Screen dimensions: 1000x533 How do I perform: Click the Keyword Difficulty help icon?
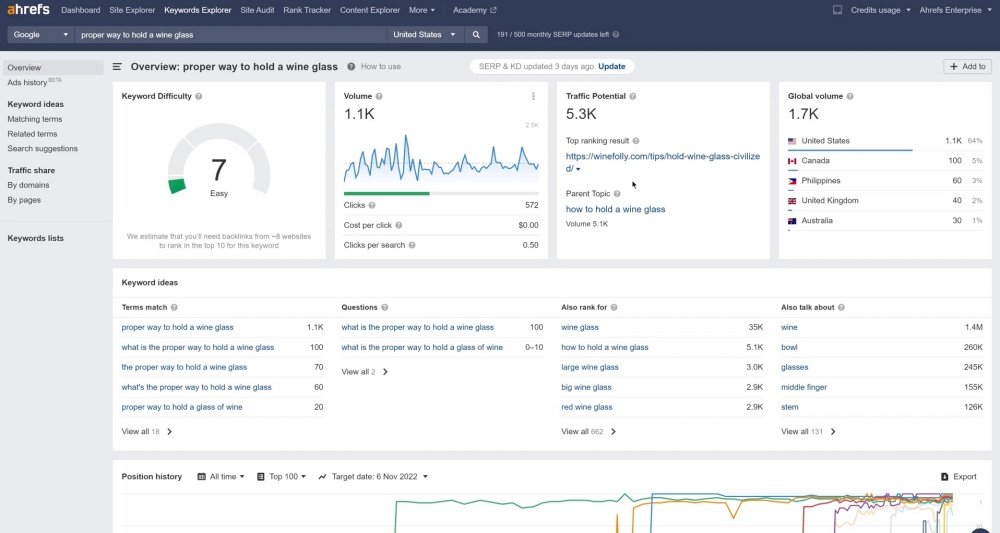pyautogui.click(x=199, y=97)
